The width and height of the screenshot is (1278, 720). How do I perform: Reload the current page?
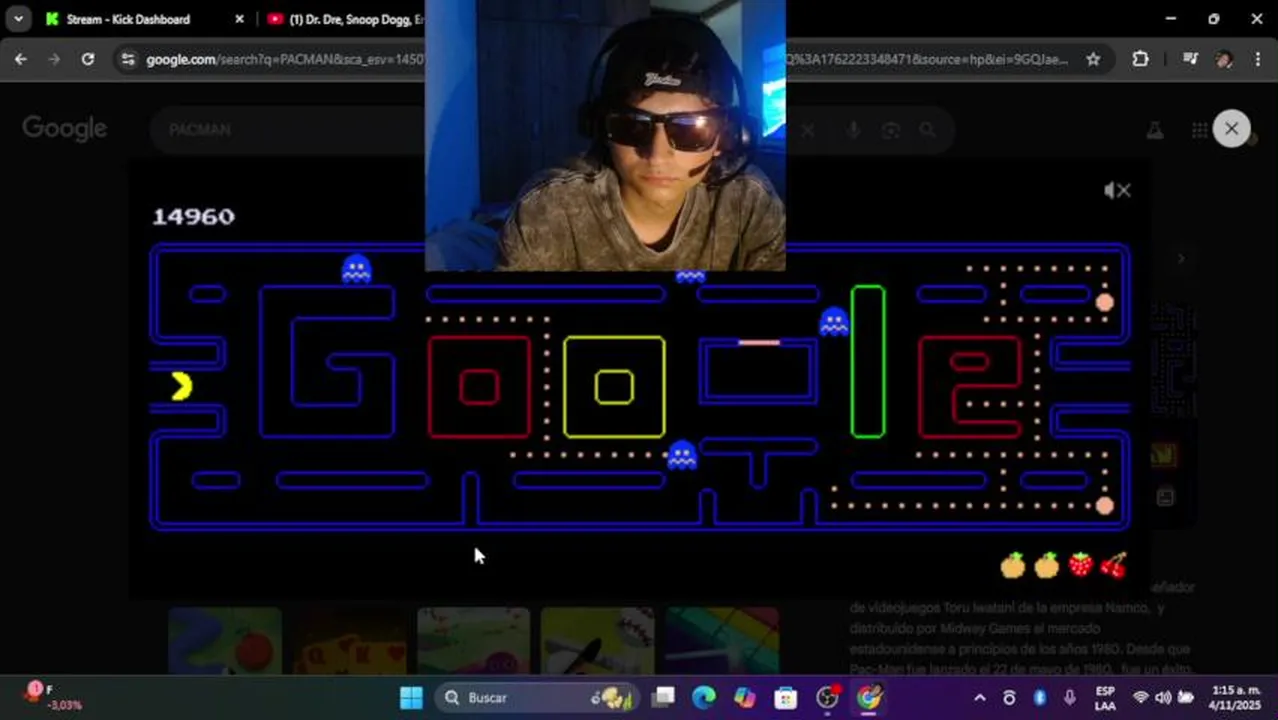(x=88, y=59)
